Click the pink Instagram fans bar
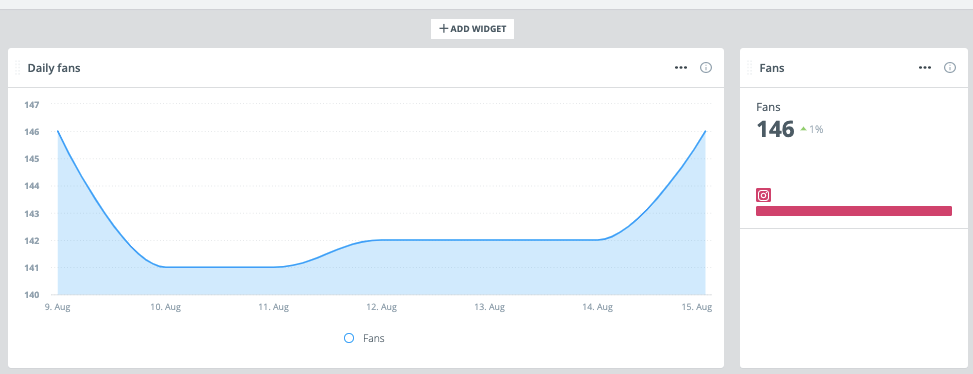Viewport: 973px width, 374px height. 853,211
